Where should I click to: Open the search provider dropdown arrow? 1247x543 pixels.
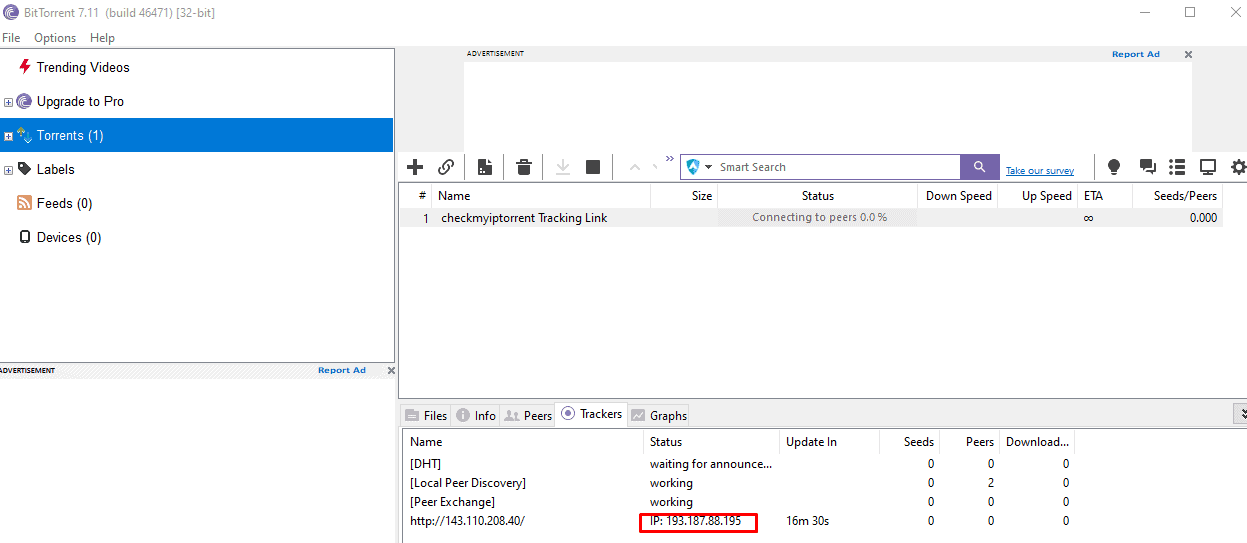[x=709, y=167]
